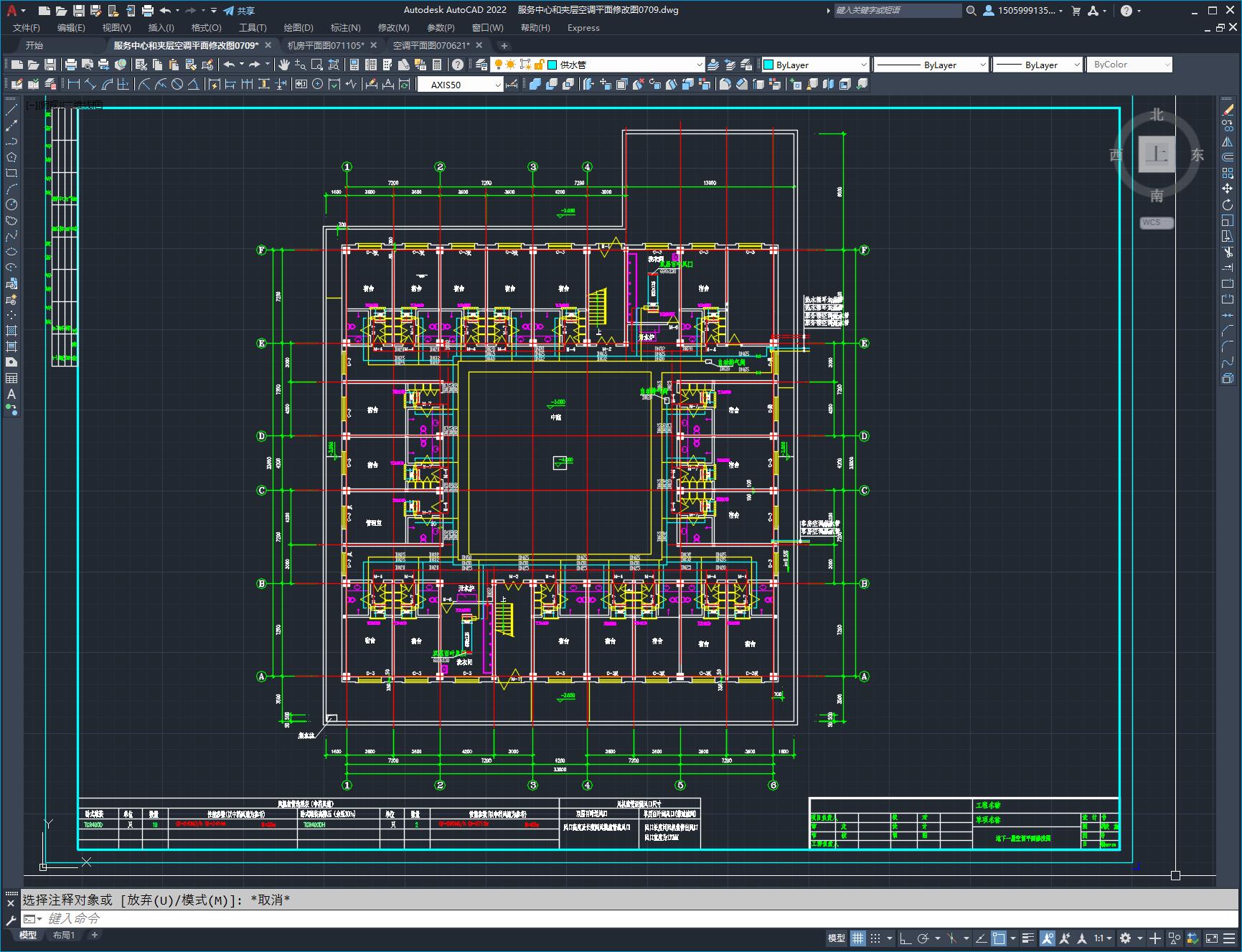
Task: Click the keyword search box in title bar
Action: [897, 10]
